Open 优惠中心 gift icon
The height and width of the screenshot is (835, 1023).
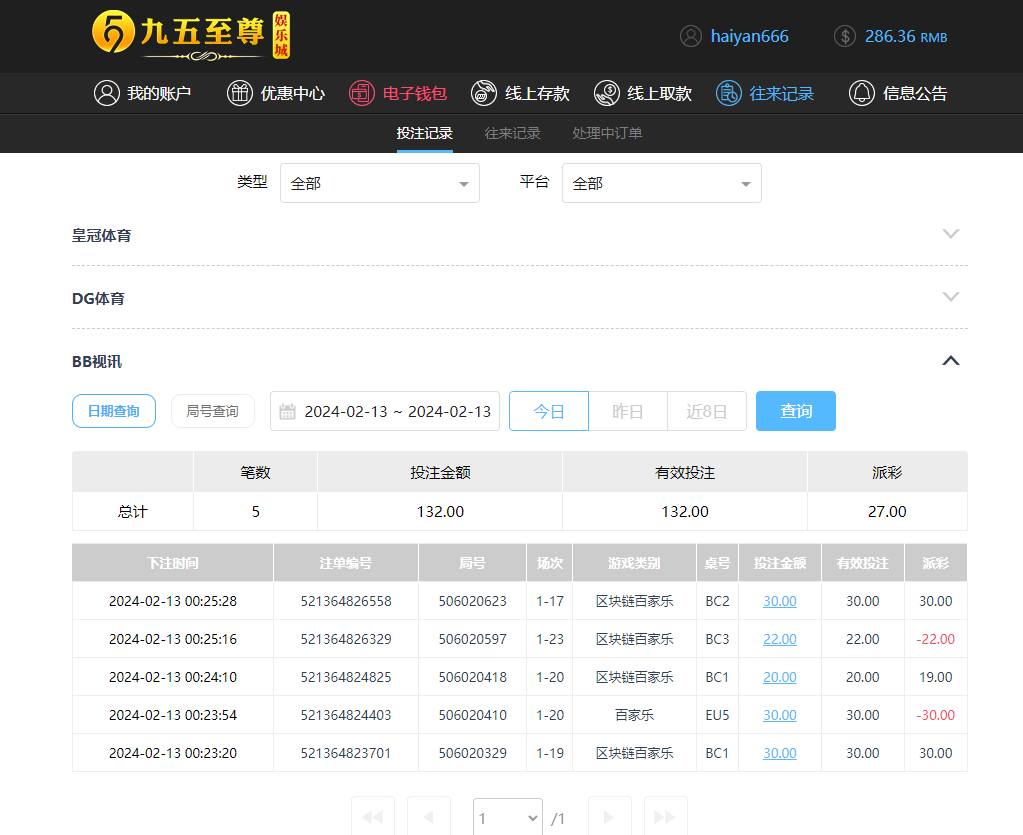coord(240,93)
